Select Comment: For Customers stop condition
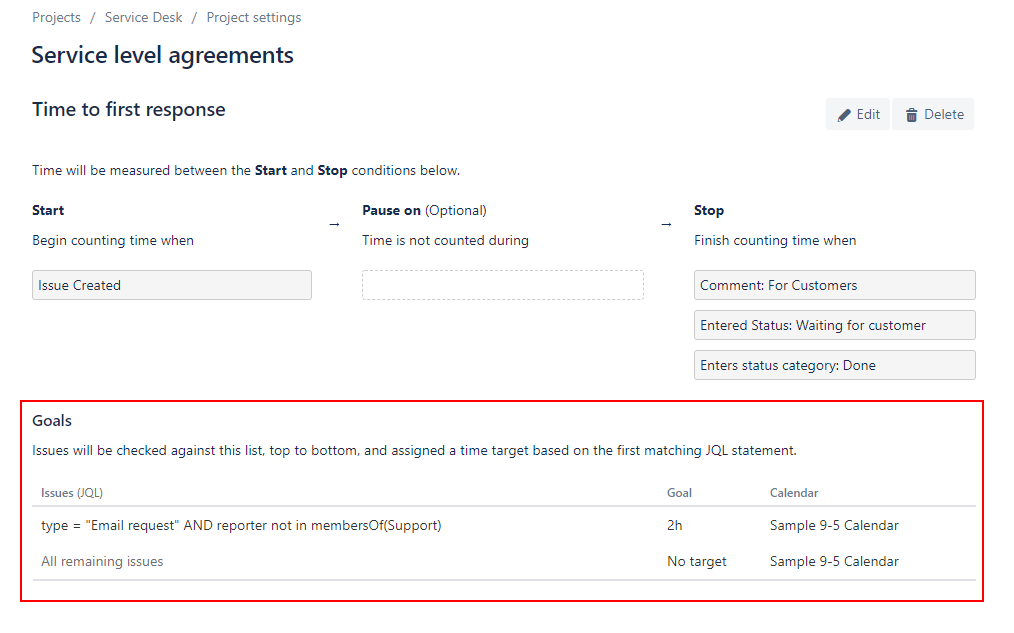 pyautogui.click(x=834, y=285)
